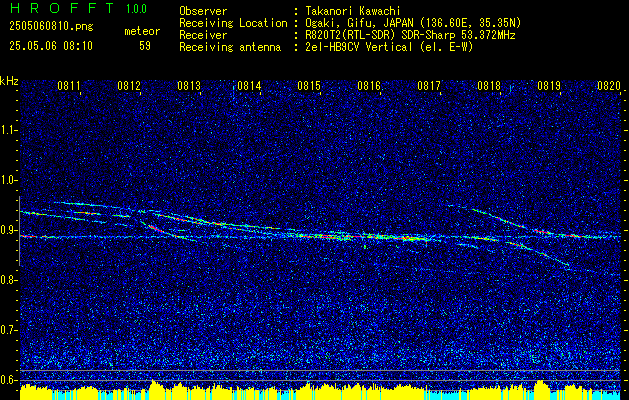Click the 'Receiving antenna' label
Image resolution: width=629 pixels, height=400 pixels.
(230, 47)
